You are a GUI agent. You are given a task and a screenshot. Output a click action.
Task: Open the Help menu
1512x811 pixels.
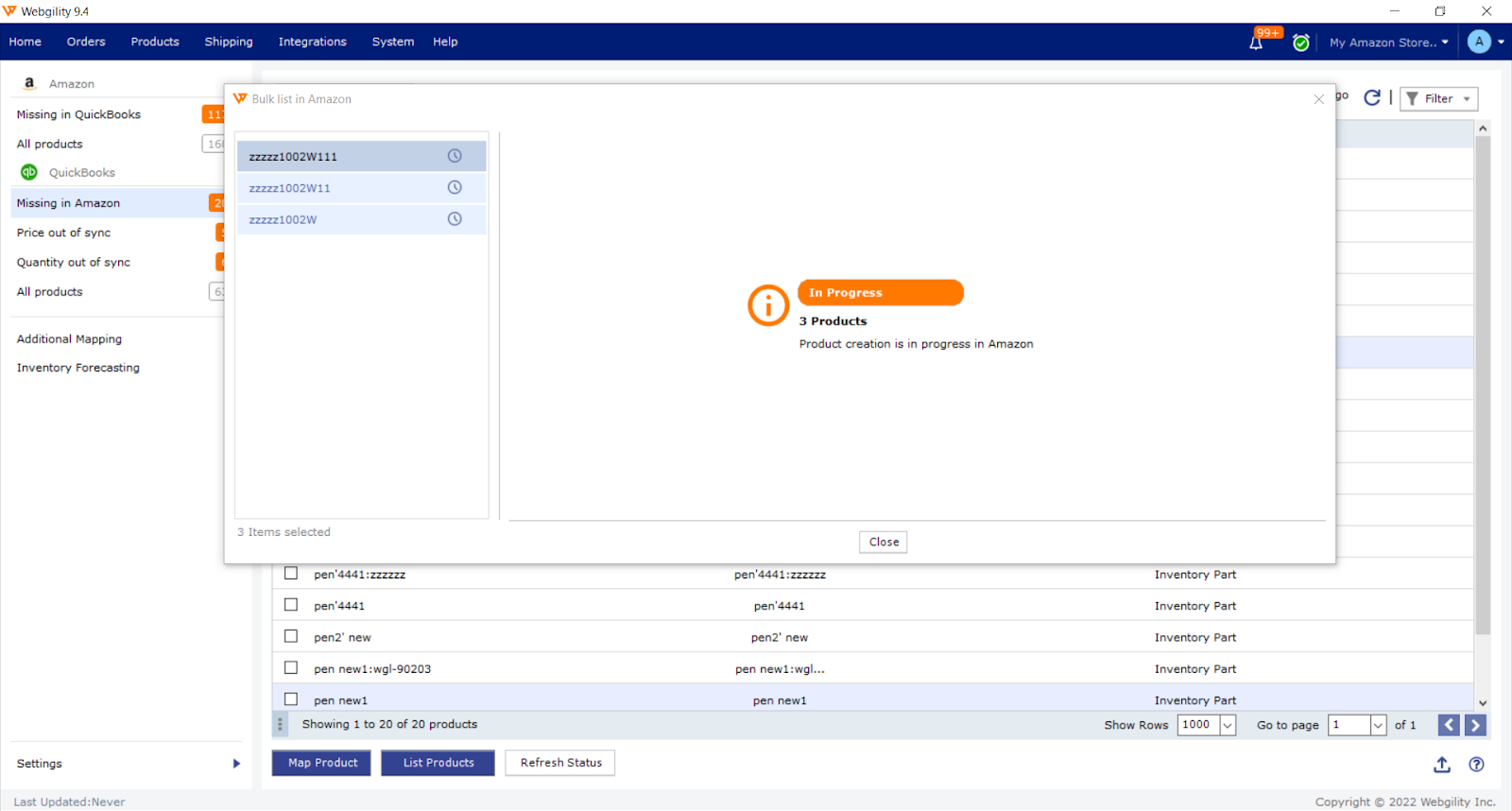pyautogui.click(x=445, y=42)
